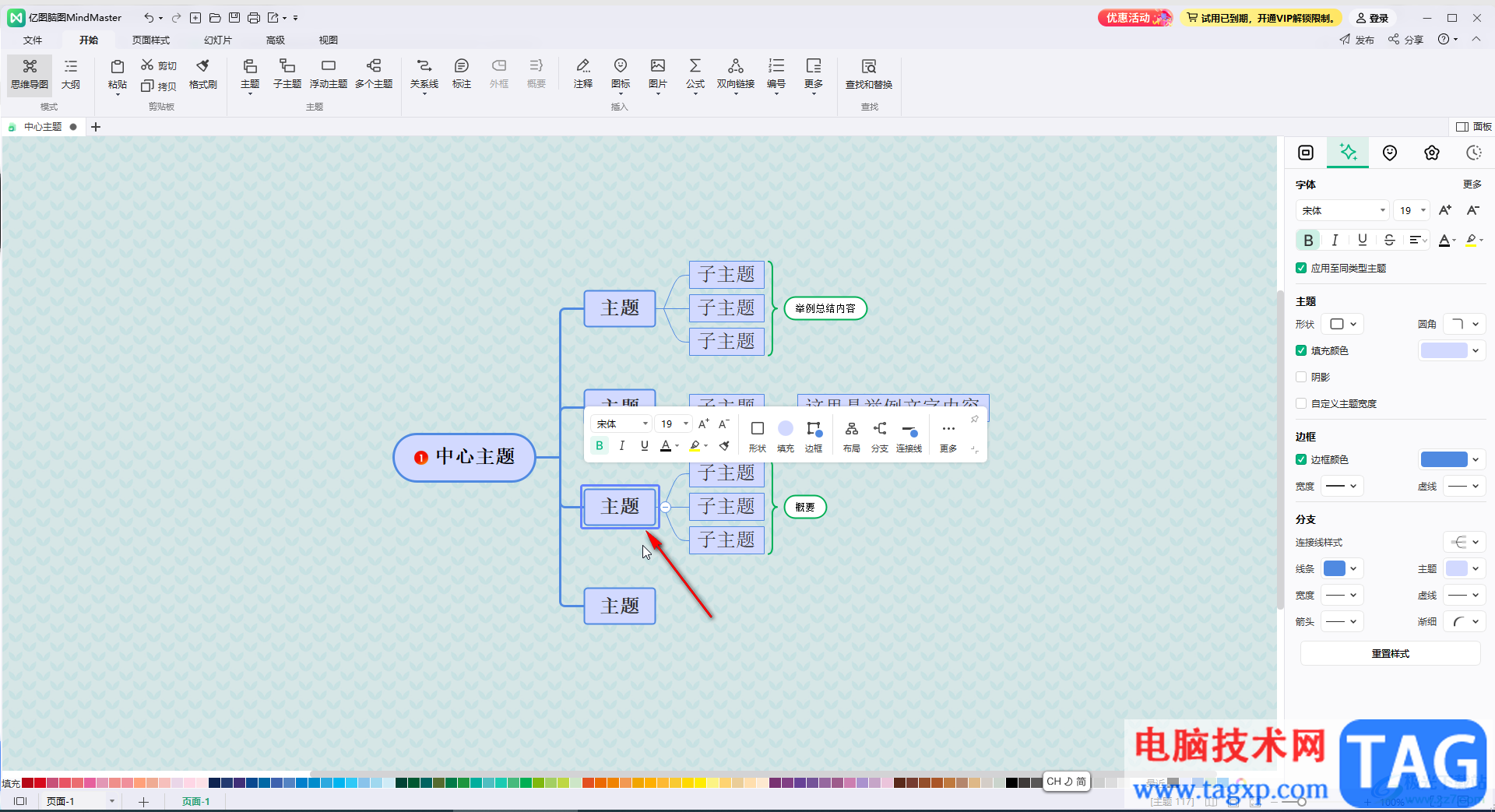
Task: Insert a 子主题 subtopic
Action: (x=287, y=74)
